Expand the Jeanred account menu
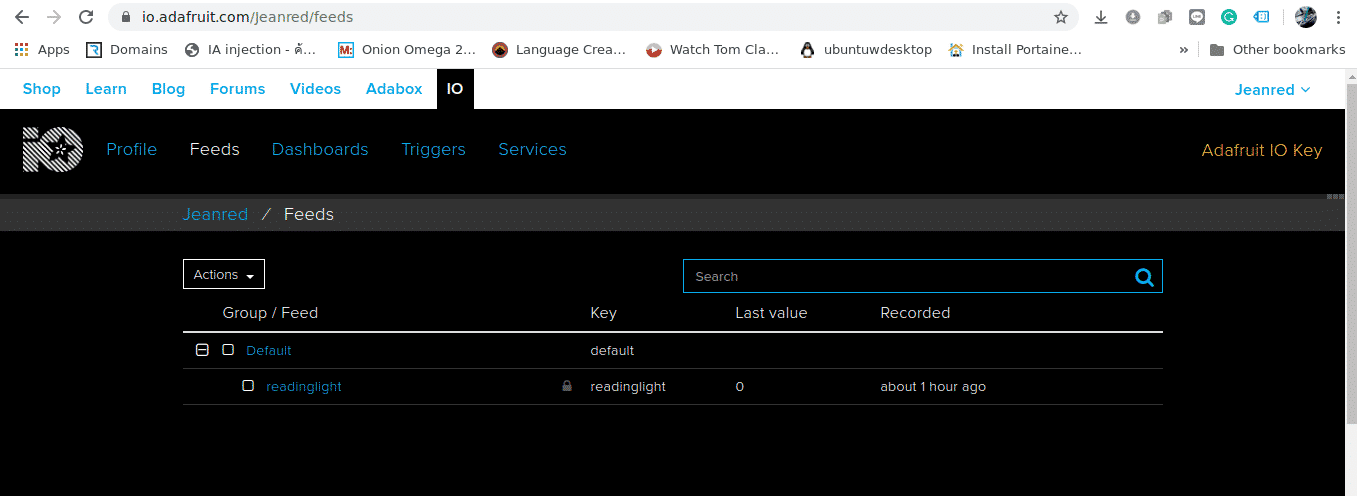1357x496 pixels. [1272, 89]
